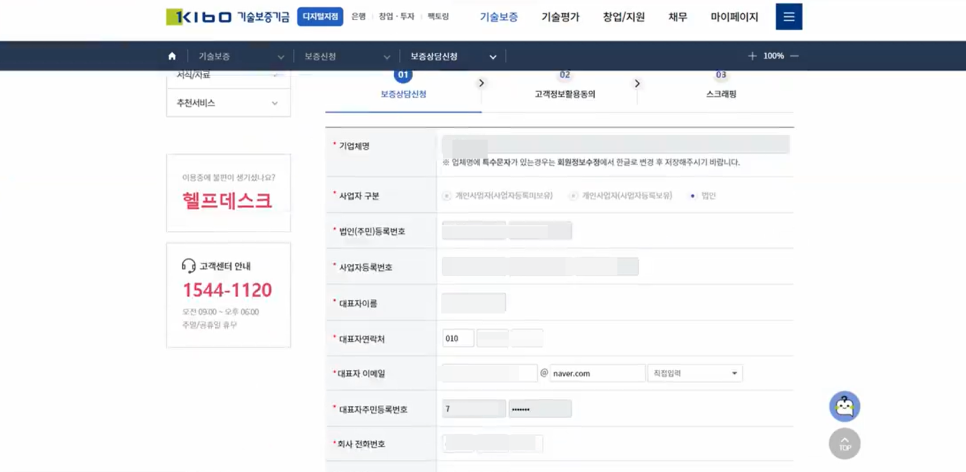Screen dimensions: 966x472
Task: Click the 010 phone prefix field
Action: point(458,338)
